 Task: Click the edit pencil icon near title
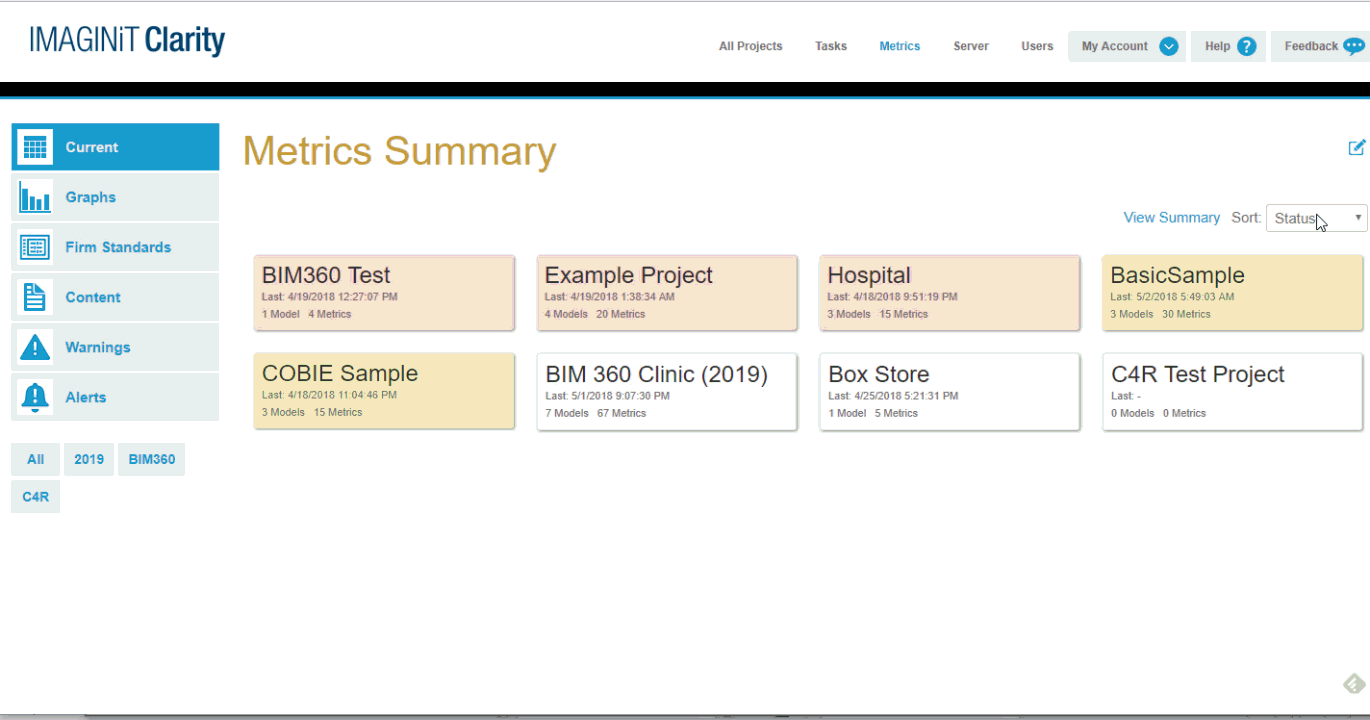coord(1357,147)
